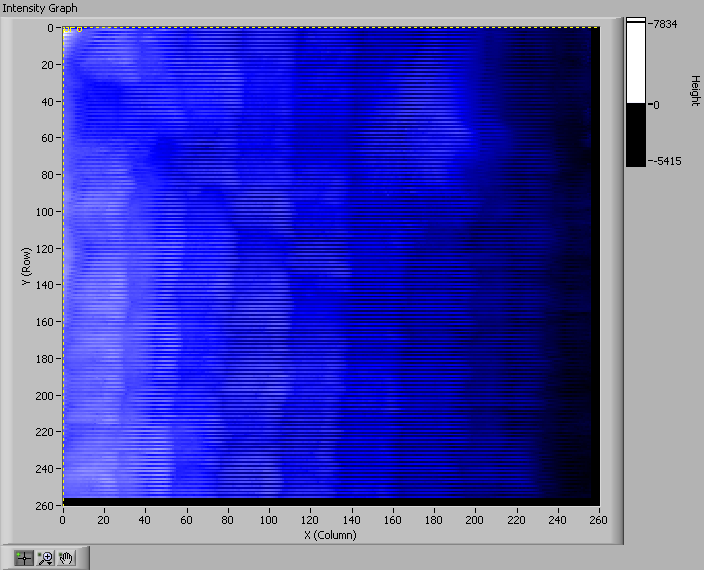Image resolution: width=704 pixels, height=570 pixels.
Task: Click the white upper color ramp section
Action: [636, 62]
